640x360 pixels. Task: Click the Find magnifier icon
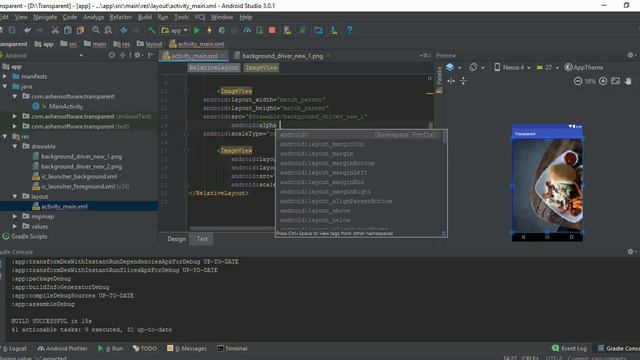(96, 30)
